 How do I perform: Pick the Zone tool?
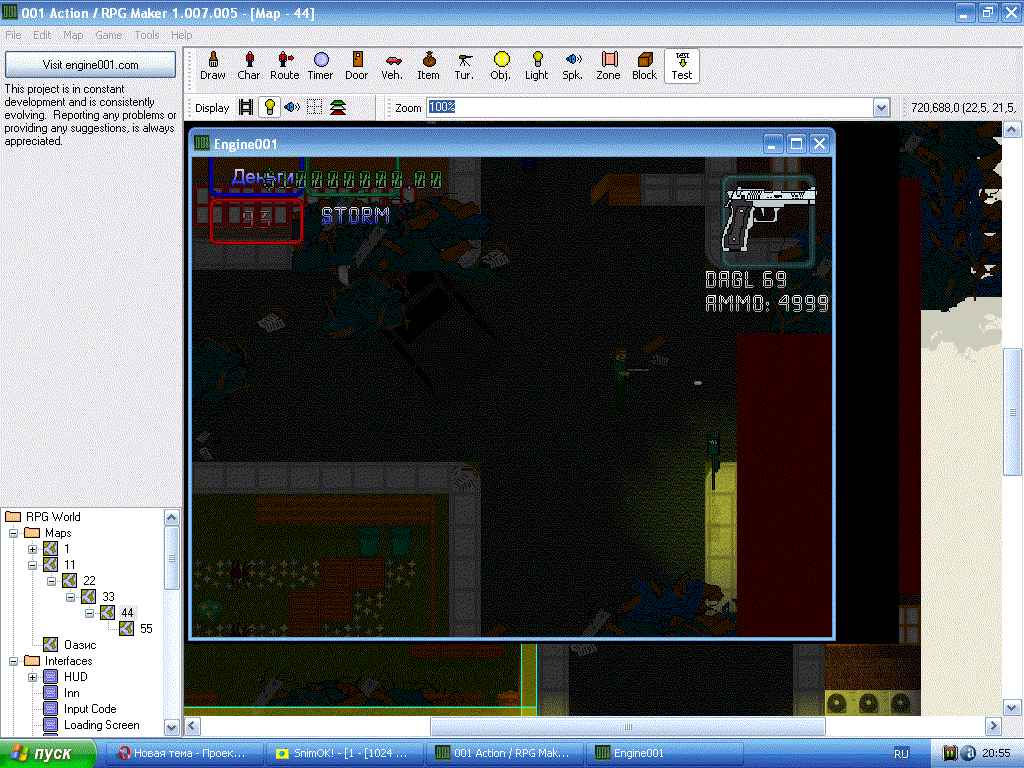[x=608, y=66]
